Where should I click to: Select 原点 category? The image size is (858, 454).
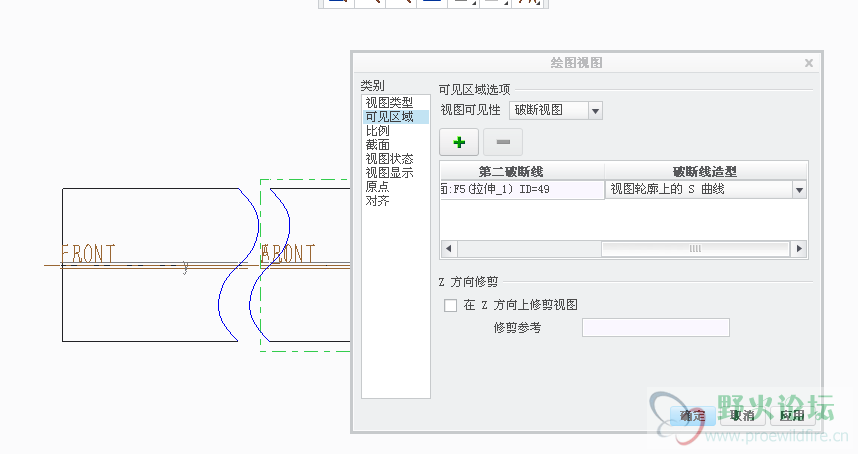[377, 187]
